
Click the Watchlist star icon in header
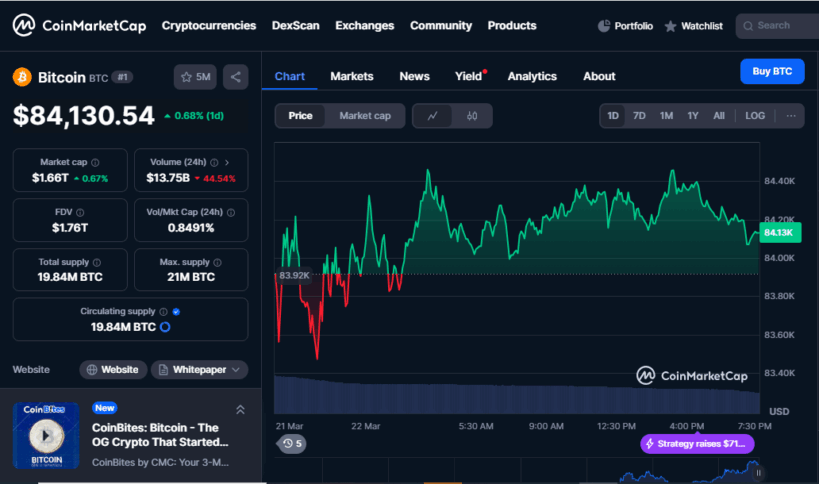pyautogui.click(x=670, y=26)
